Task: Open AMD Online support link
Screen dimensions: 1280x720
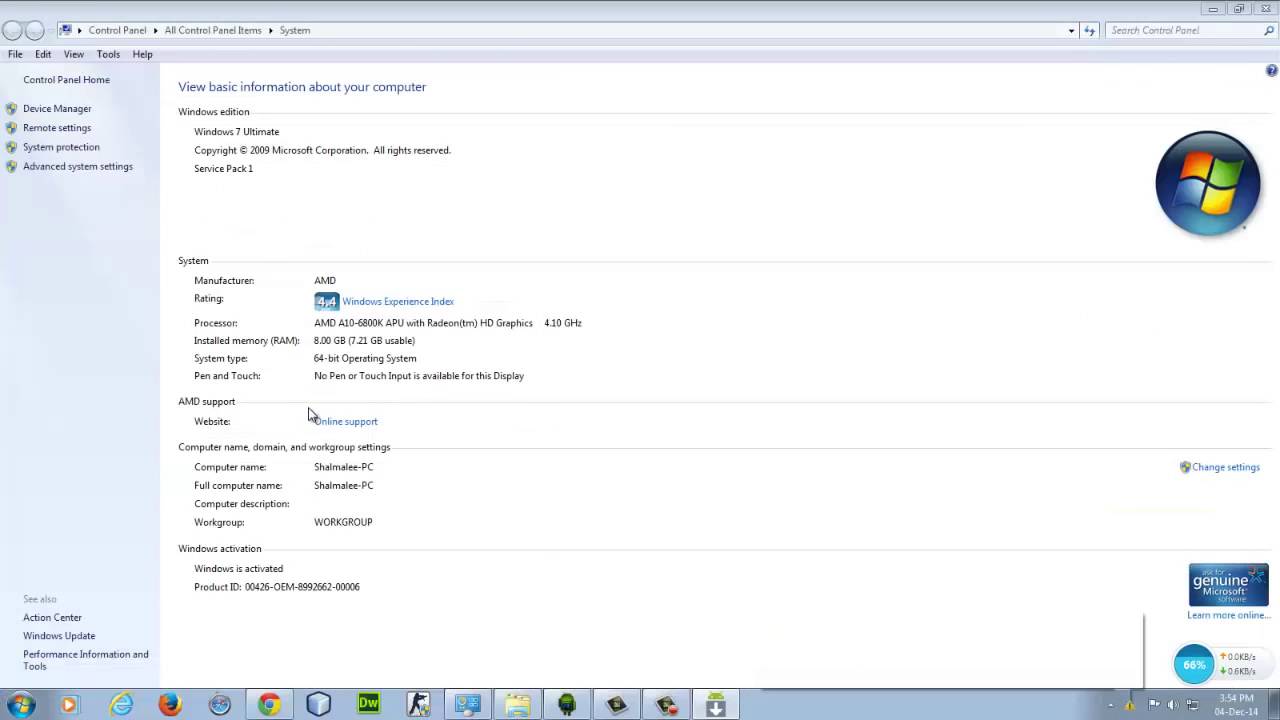Action: (x=346, y=421)
